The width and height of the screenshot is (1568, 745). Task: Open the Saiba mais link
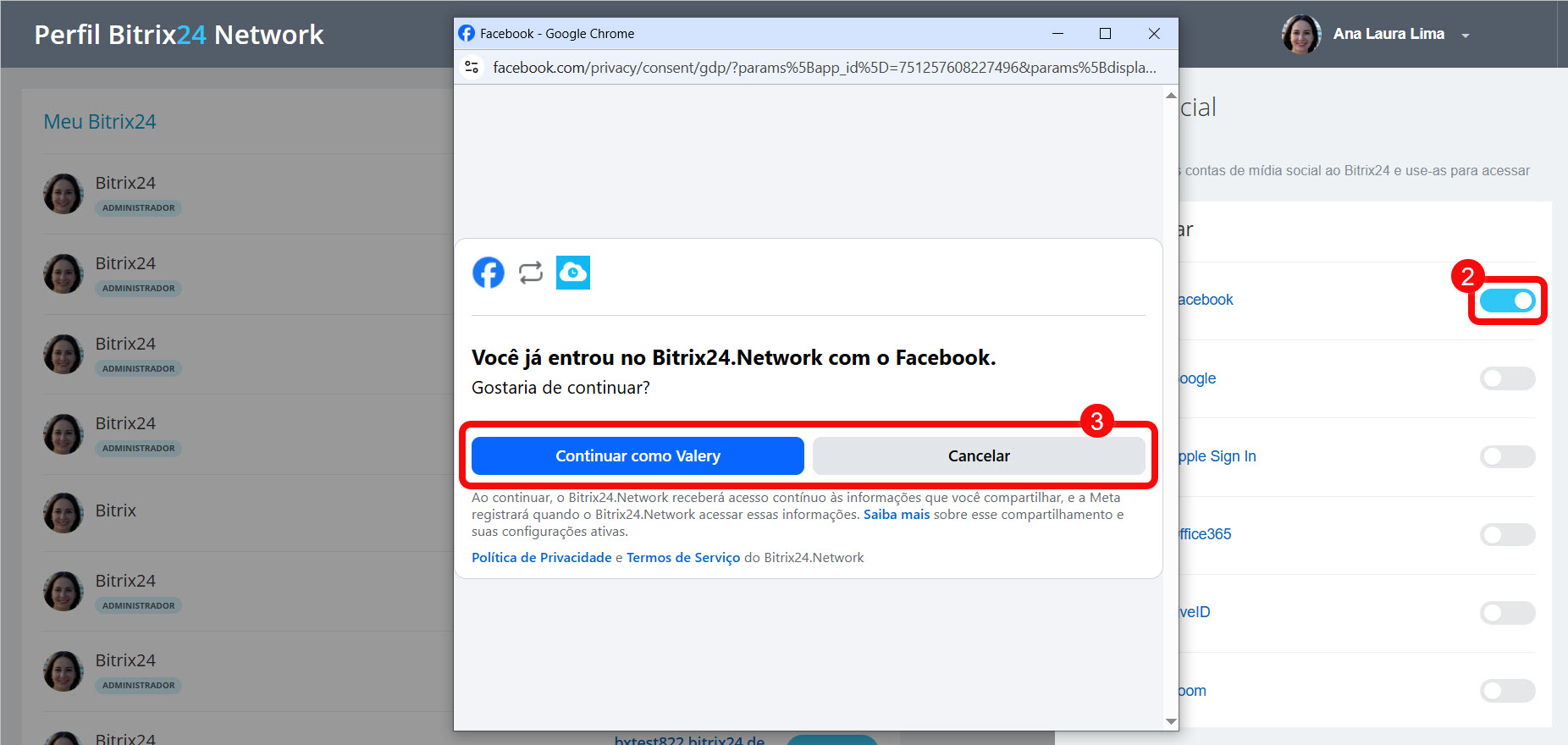(897, 515)
